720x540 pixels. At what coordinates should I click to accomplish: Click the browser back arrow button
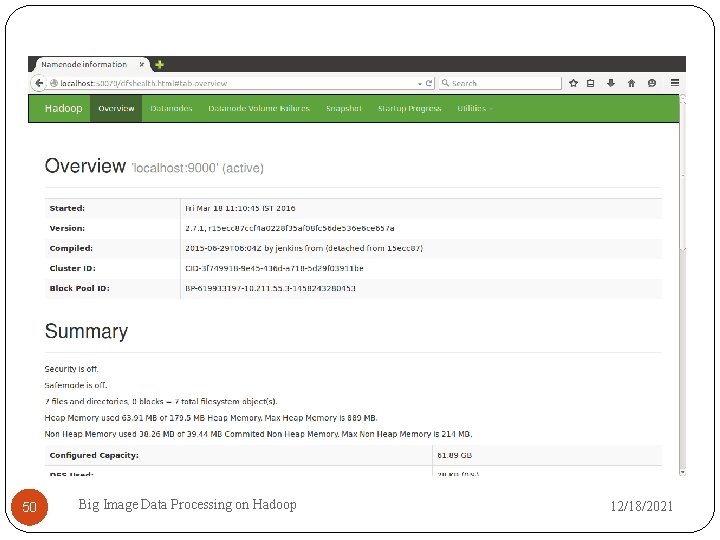tap(39, 83)
